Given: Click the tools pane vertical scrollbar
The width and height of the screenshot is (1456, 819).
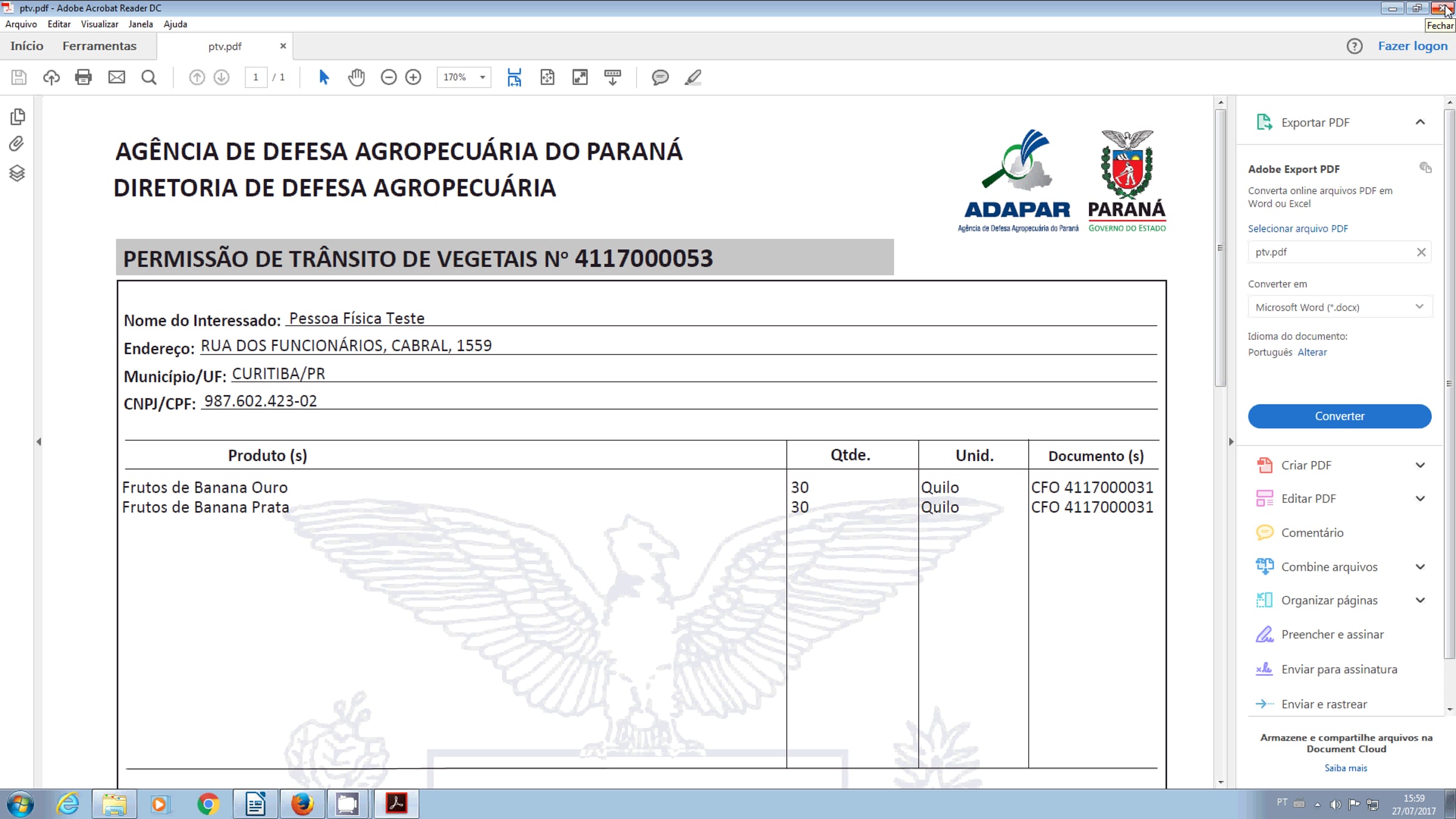Looking at the screenshot, I should (1449, 383).
